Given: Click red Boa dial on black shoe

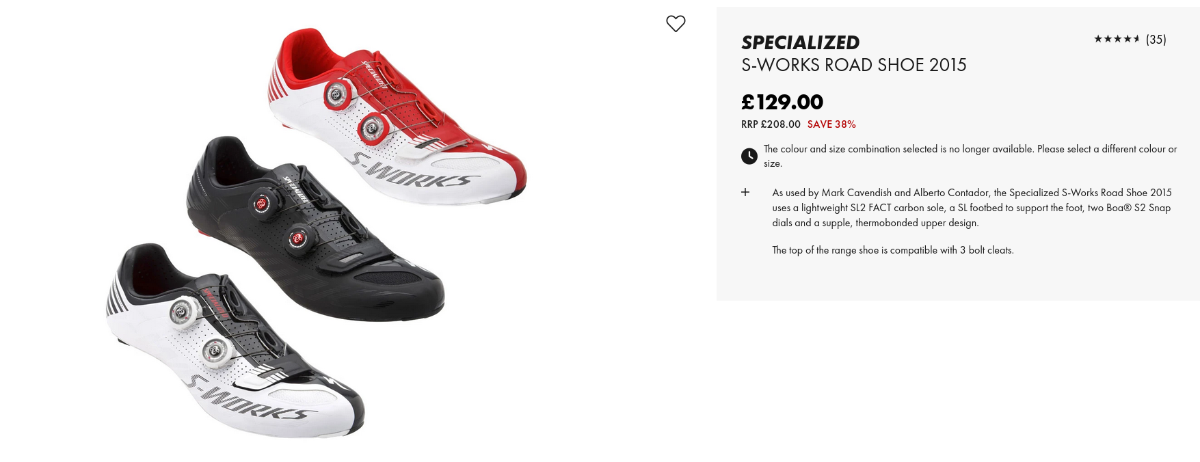Looking at the screenshot, I should point(263,204).
